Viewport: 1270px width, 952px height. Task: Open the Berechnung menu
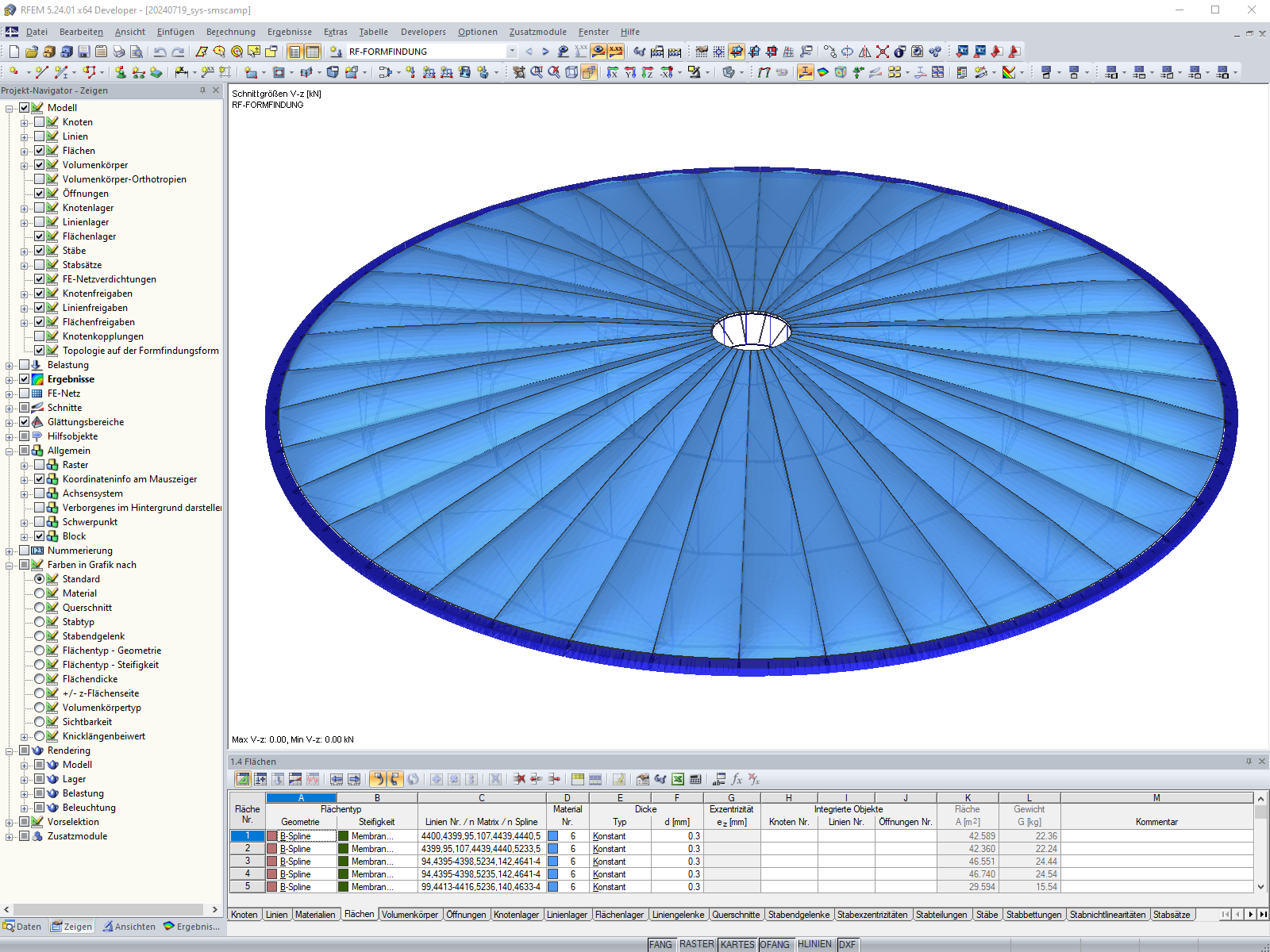coord(230,32)
